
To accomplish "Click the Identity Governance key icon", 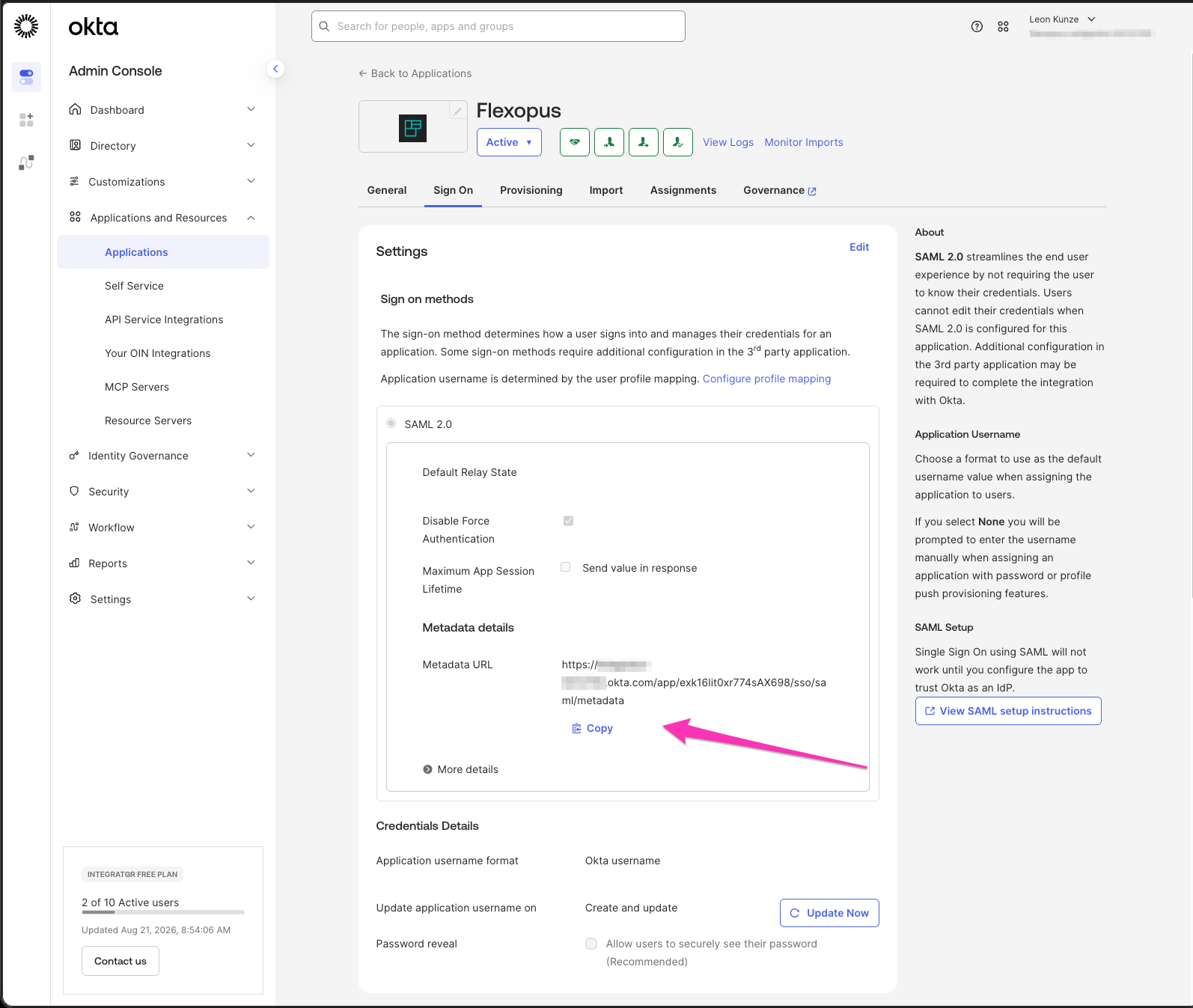I will pos(74,455).
